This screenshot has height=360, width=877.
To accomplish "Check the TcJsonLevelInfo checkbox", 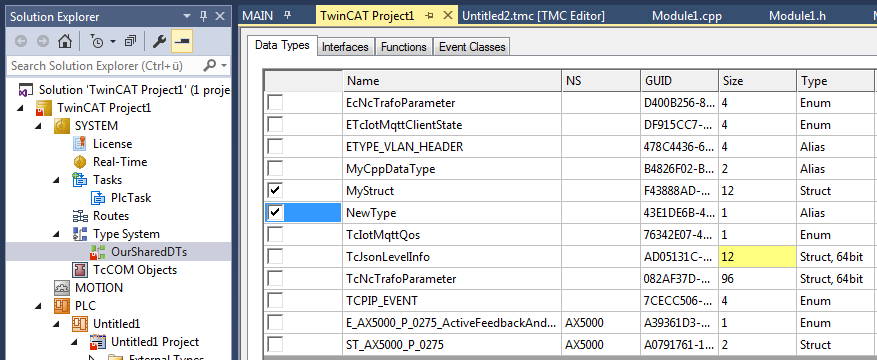I will [x=275, y=257].
